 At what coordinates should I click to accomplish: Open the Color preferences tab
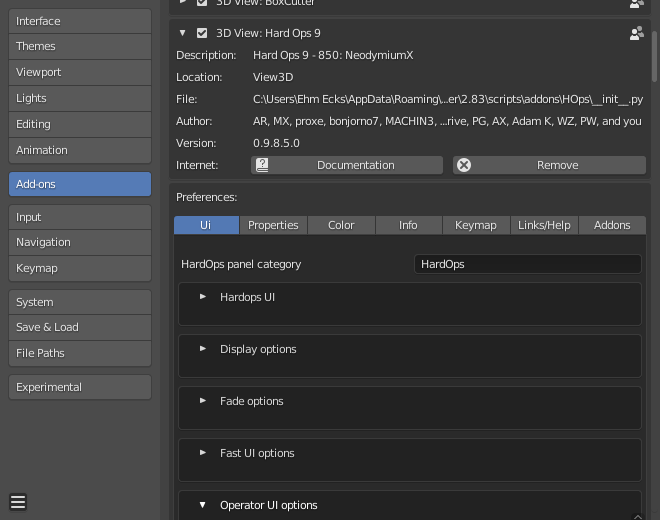point(341,225)
